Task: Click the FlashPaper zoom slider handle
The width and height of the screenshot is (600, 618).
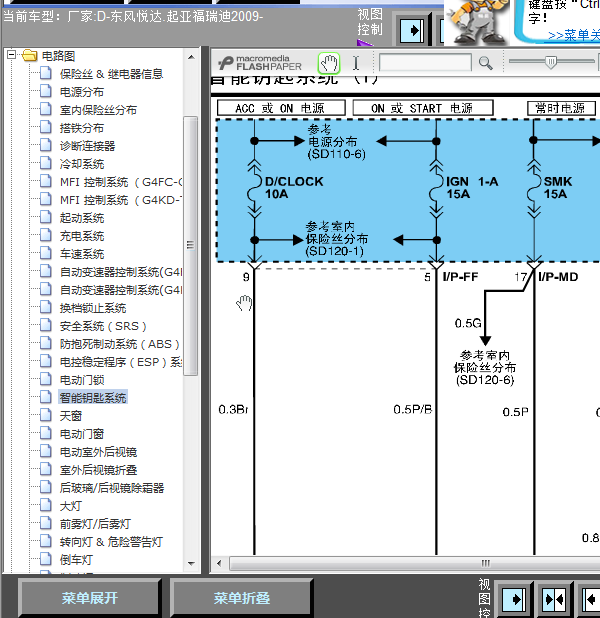Action: tap(551, 62)
